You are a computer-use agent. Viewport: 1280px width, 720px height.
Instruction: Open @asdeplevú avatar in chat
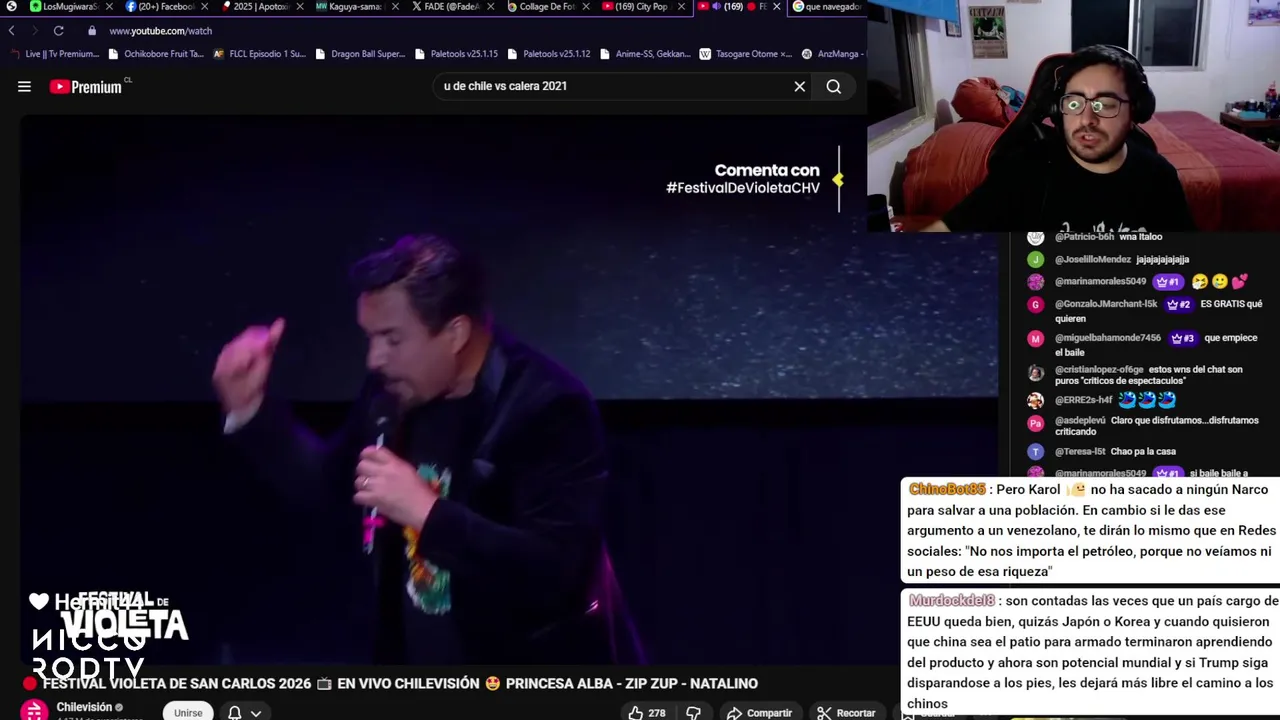tap(1036, 423)
